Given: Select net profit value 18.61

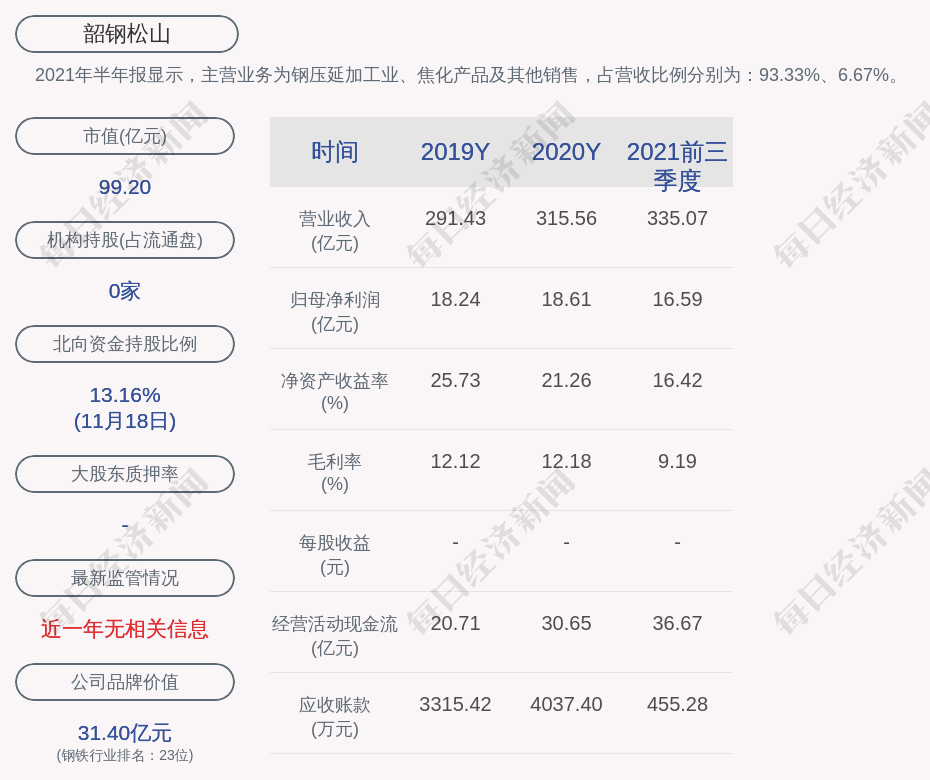Looking at the screenshot, I should pyautogui.click(x=566, y=299).
